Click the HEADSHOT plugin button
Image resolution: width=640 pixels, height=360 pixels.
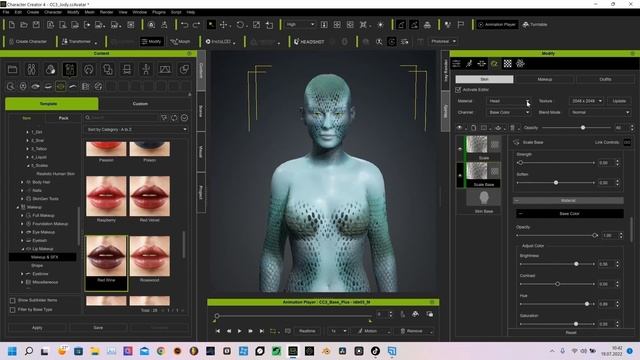coord(309,42)
